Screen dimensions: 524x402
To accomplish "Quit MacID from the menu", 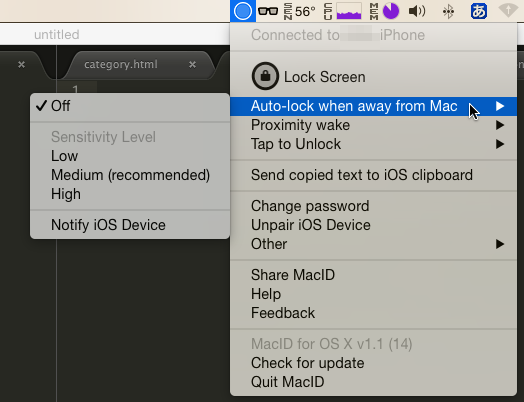I will (x=373, y=382).
